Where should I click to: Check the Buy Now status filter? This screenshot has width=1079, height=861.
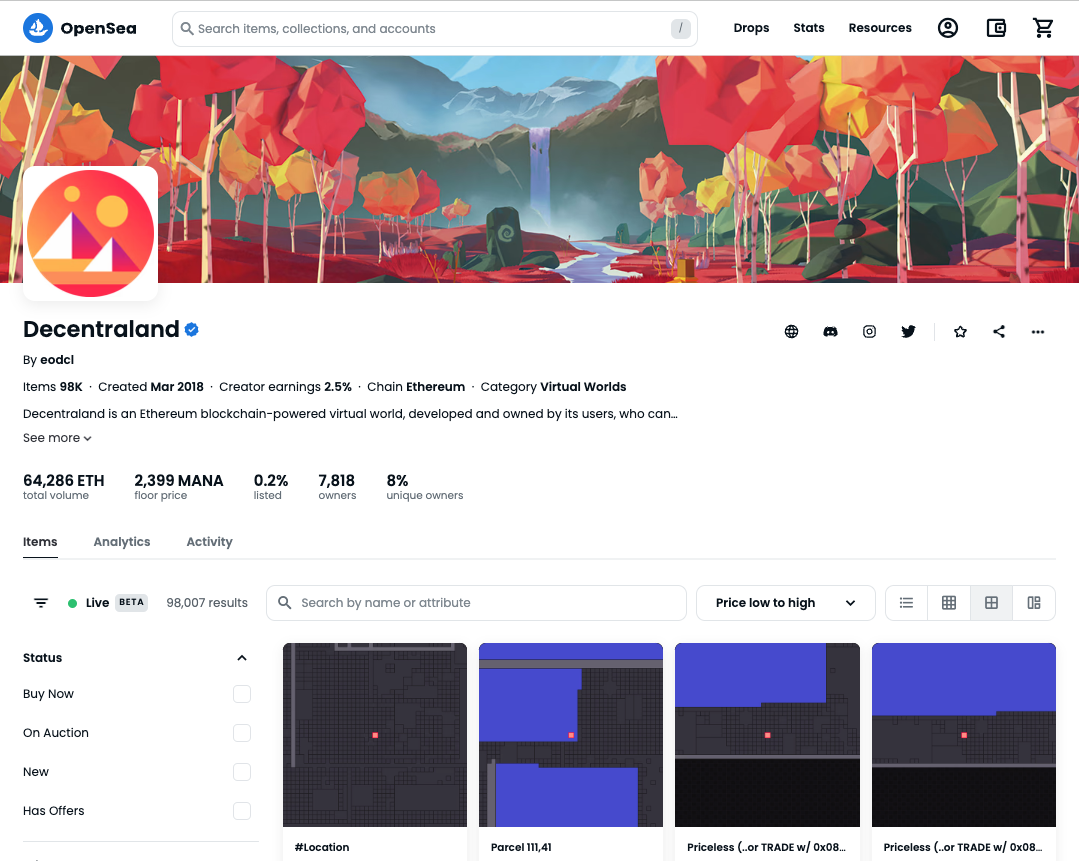pyautogui.click(x=242, y=694)
